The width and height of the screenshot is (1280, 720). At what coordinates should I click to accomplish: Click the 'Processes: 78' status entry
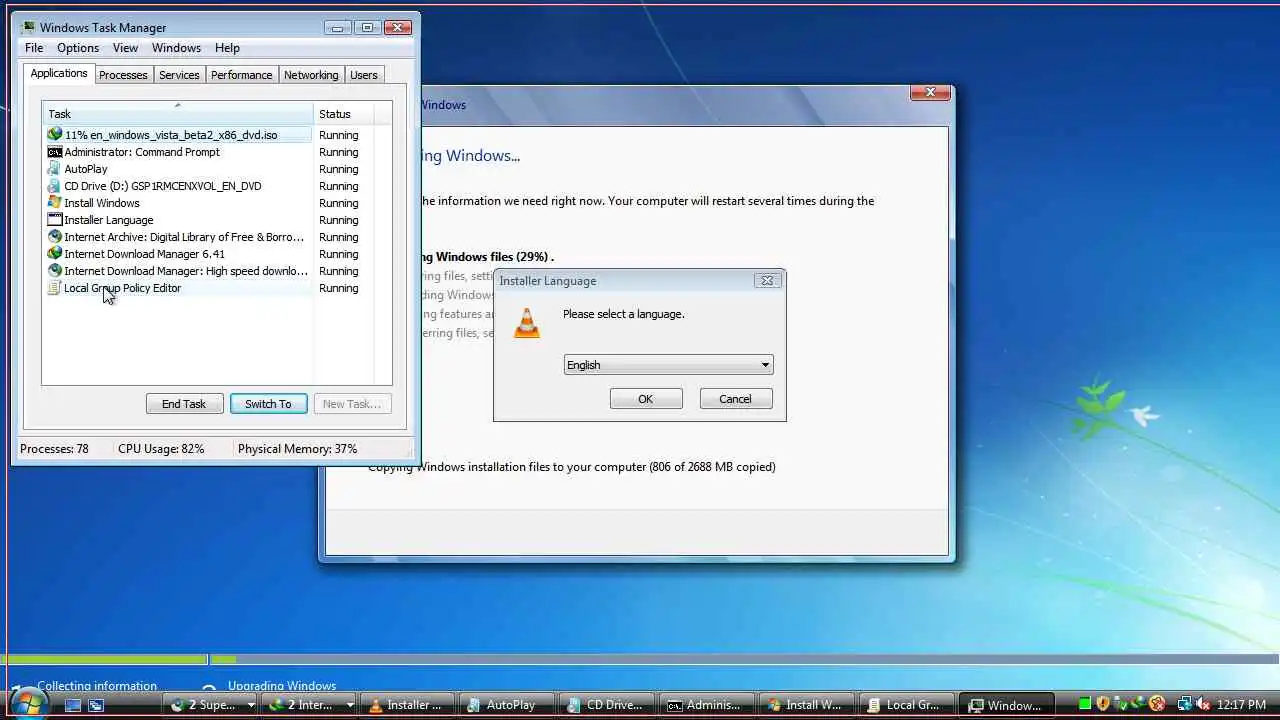[x=54, y=449]
